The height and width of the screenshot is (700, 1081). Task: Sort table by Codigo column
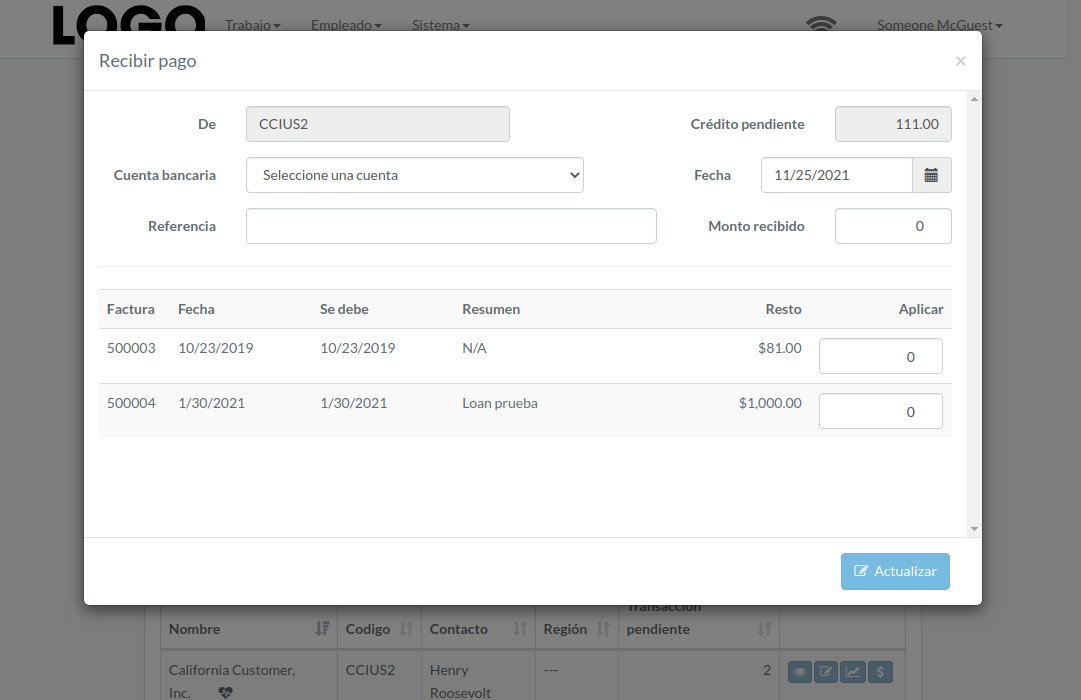point(406,628)
